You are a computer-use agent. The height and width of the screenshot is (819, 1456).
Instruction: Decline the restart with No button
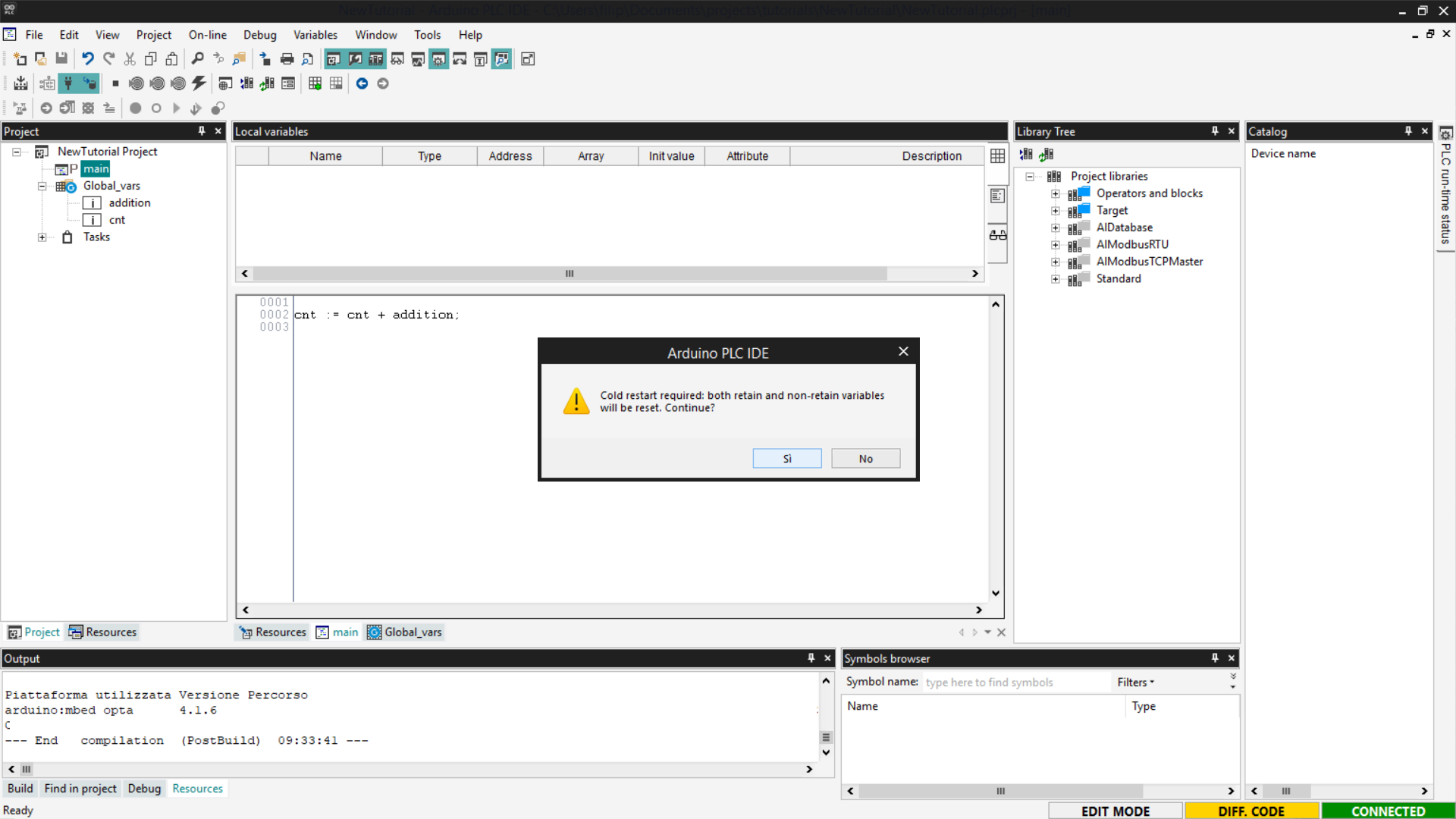(x=865, y=459)
